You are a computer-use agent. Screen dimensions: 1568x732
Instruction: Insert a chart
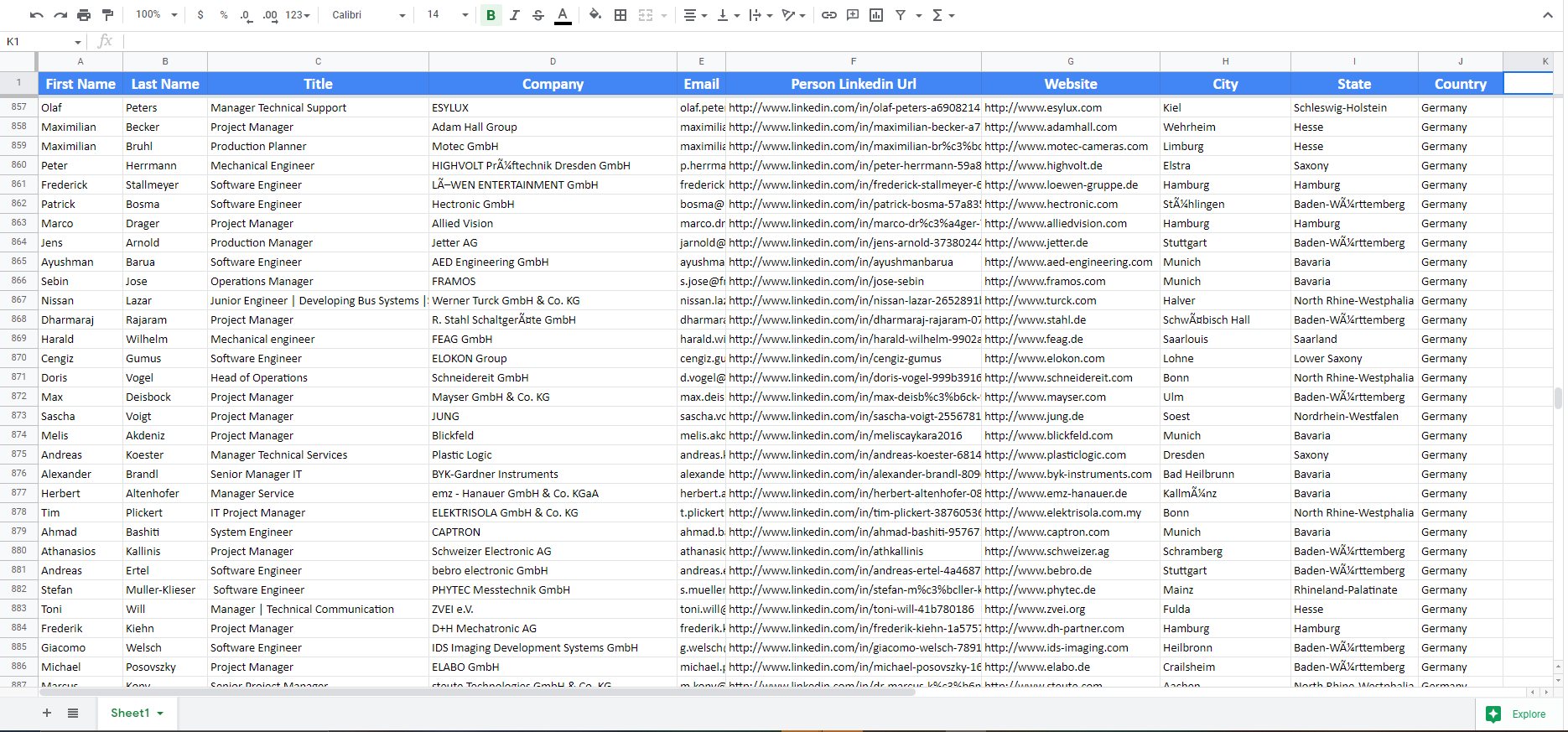pyautogui.click(x=876, y=15)
